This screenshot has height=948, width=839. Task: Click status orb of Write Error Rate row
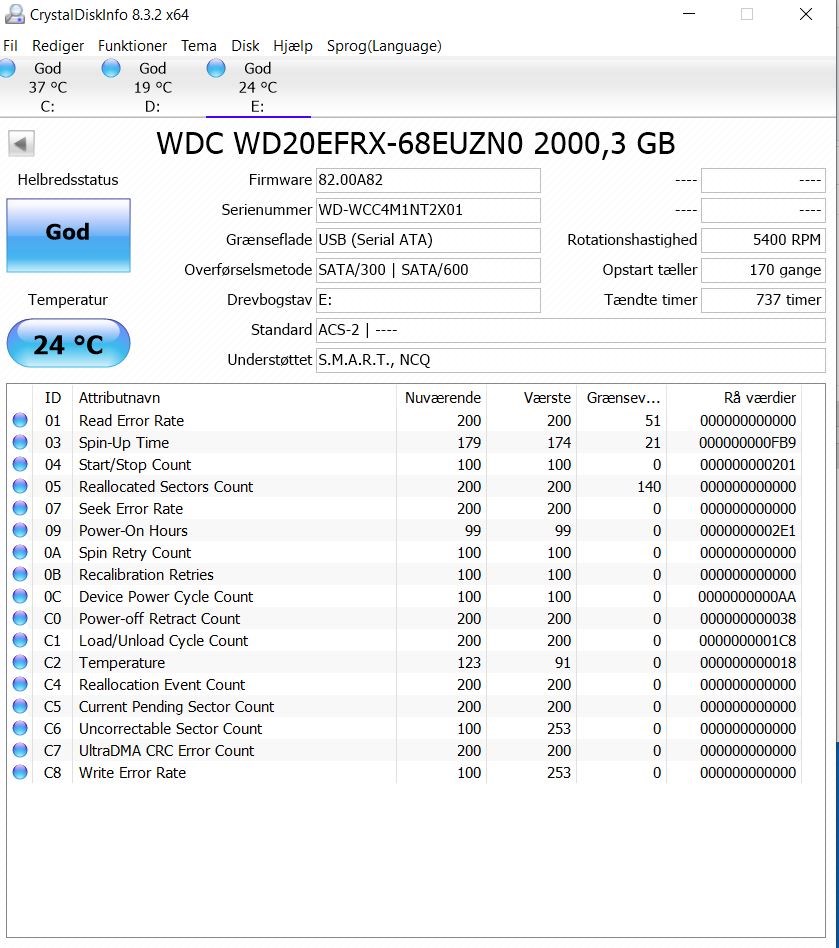[x=20, y=772]
